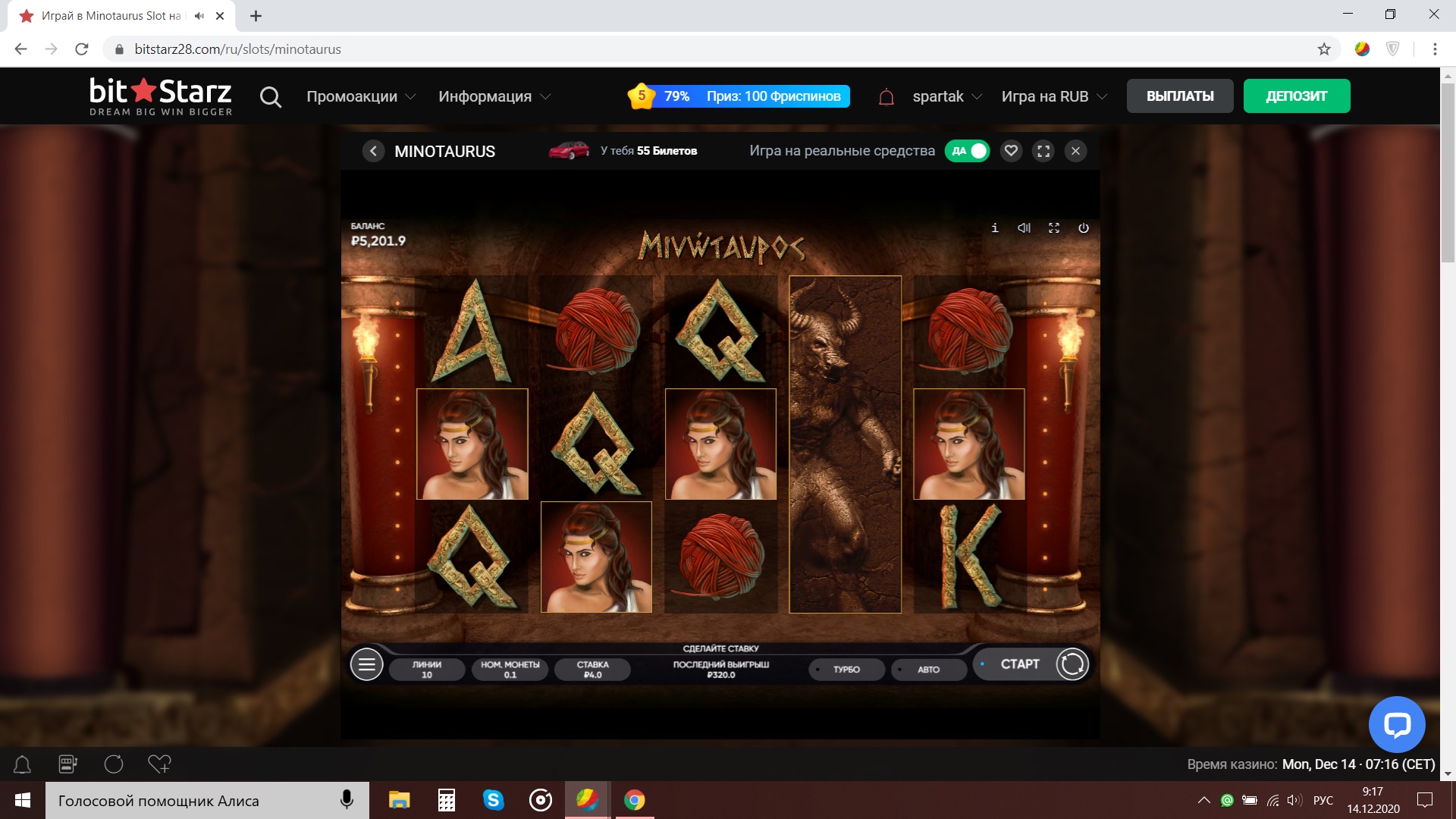The width and height of the screenshot is (1456, 819).
Task: Expand the Информация dropdown
Action: coord(494,97)
